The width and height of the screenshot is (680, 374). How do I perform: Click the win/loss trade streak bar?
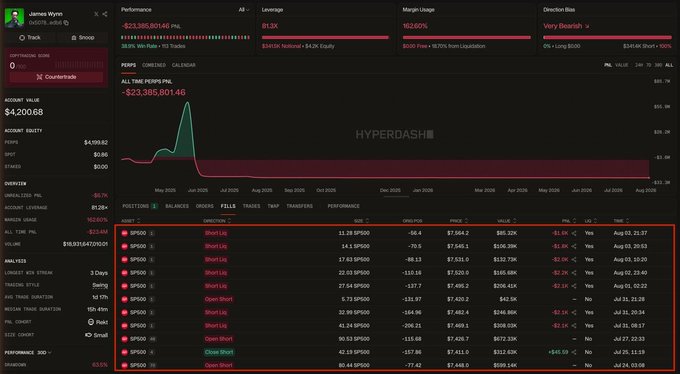(x=186, y=37)
